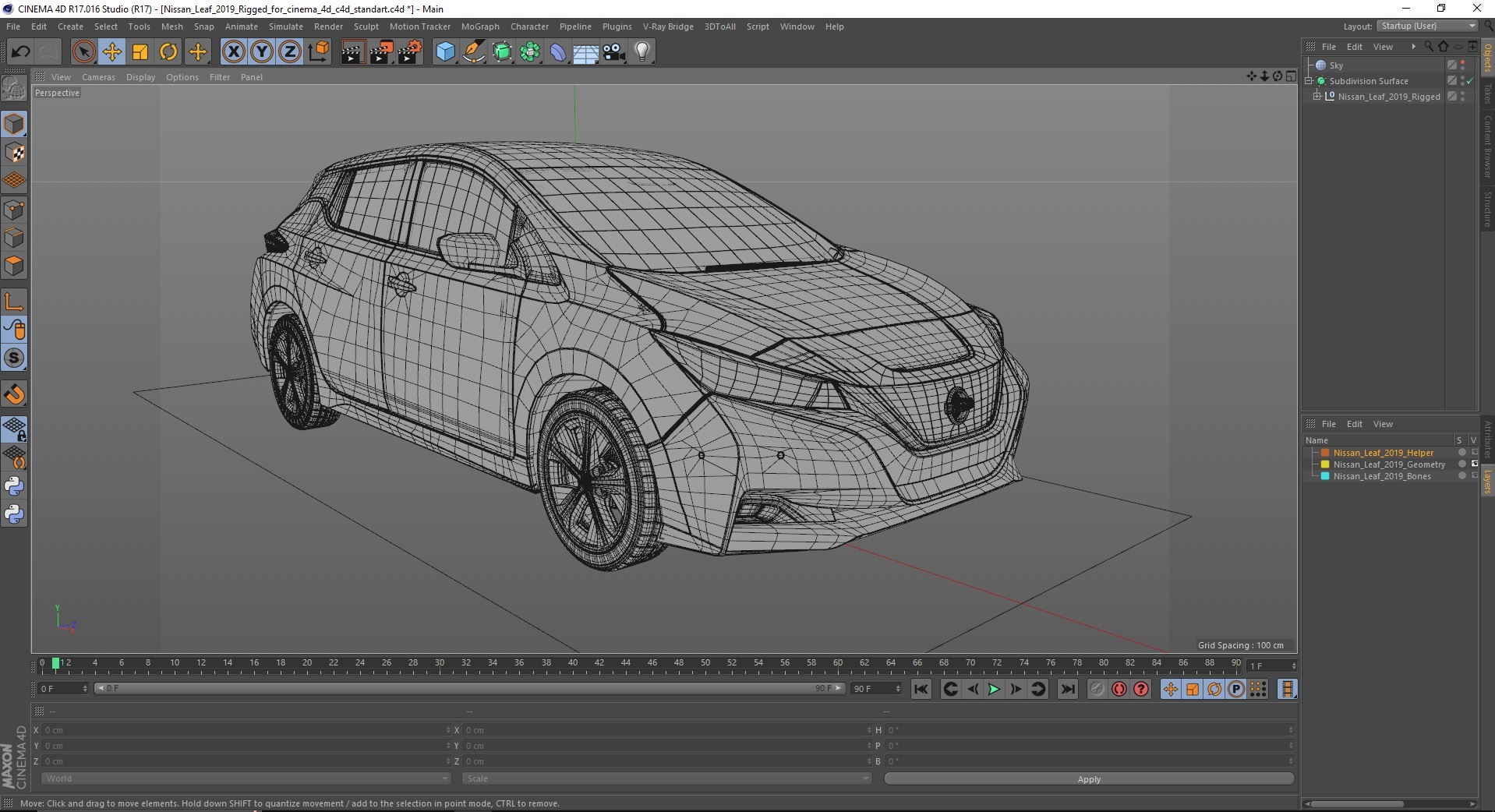Toggle Y axis lock
The image size is (1495, 812).
262,52
